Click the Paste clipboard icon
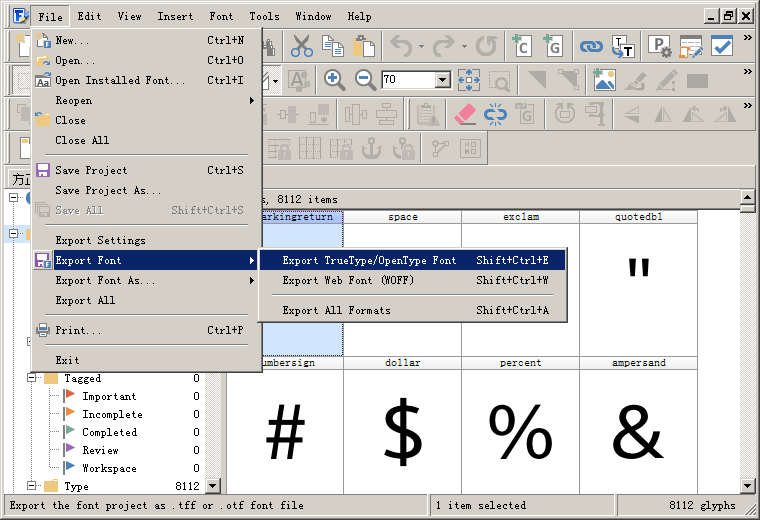760x520 pixels. click(x=364, y=47)
